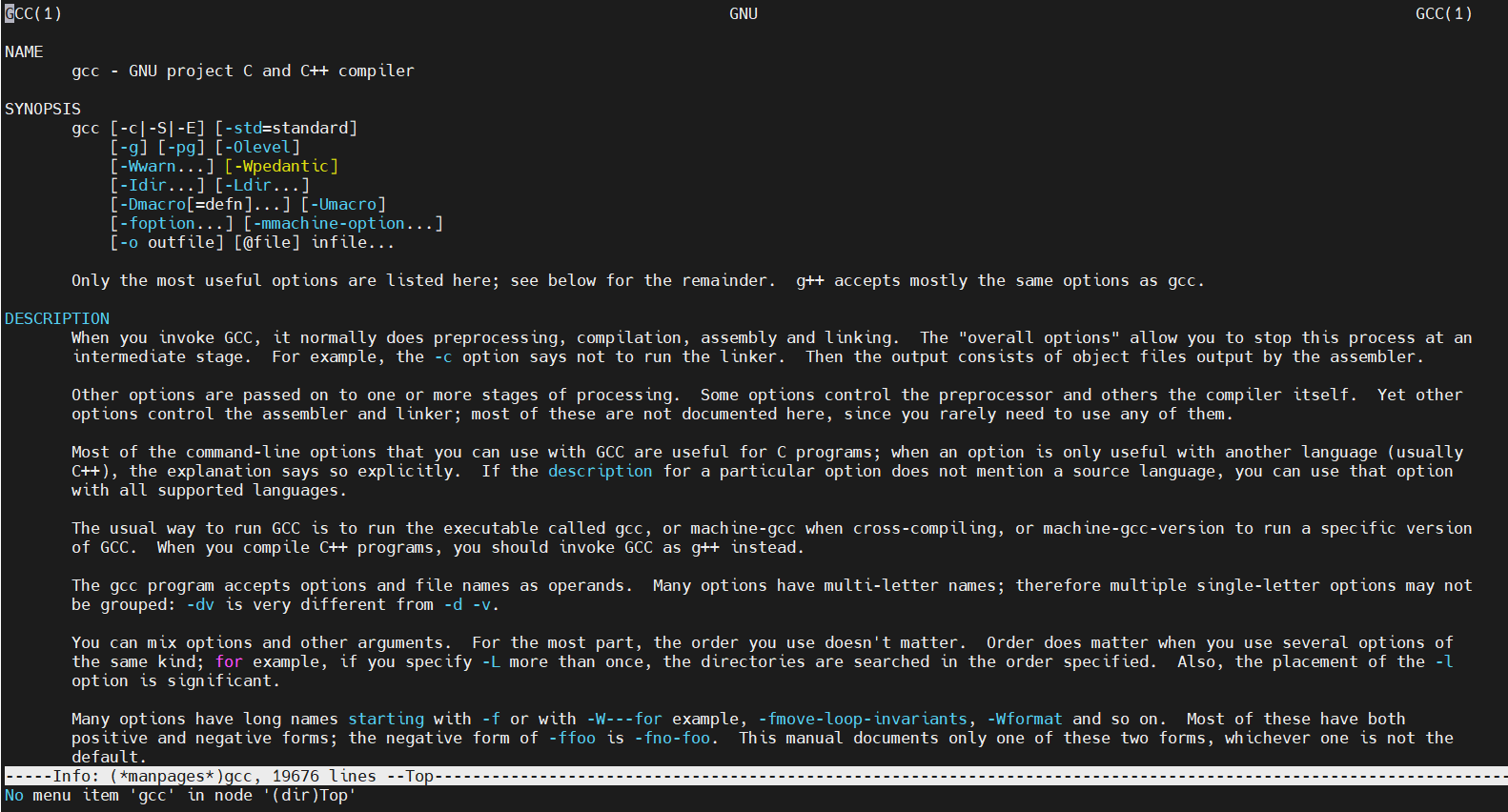Click the cyan -c option in the description
Screen dimensions: 1508x812
[x=443, y=356]
